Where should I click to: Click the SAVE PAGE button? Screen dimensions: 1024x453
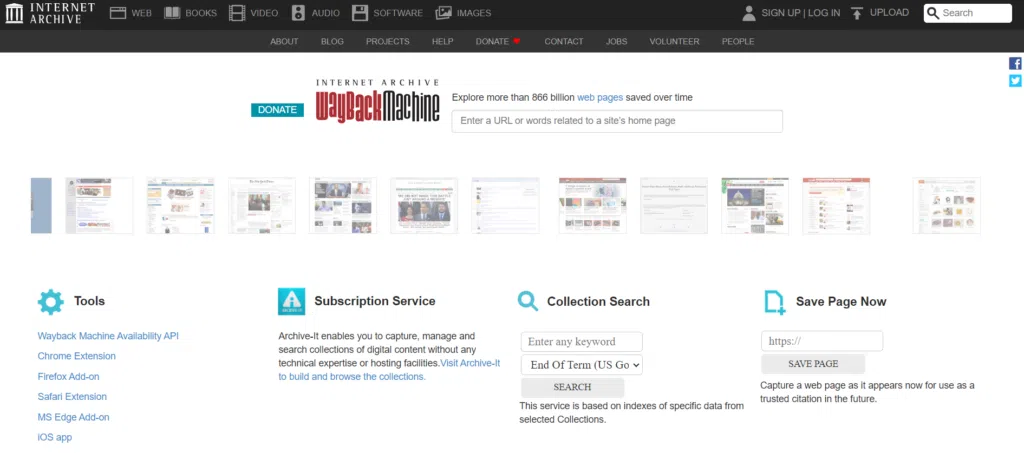[813, 364]
